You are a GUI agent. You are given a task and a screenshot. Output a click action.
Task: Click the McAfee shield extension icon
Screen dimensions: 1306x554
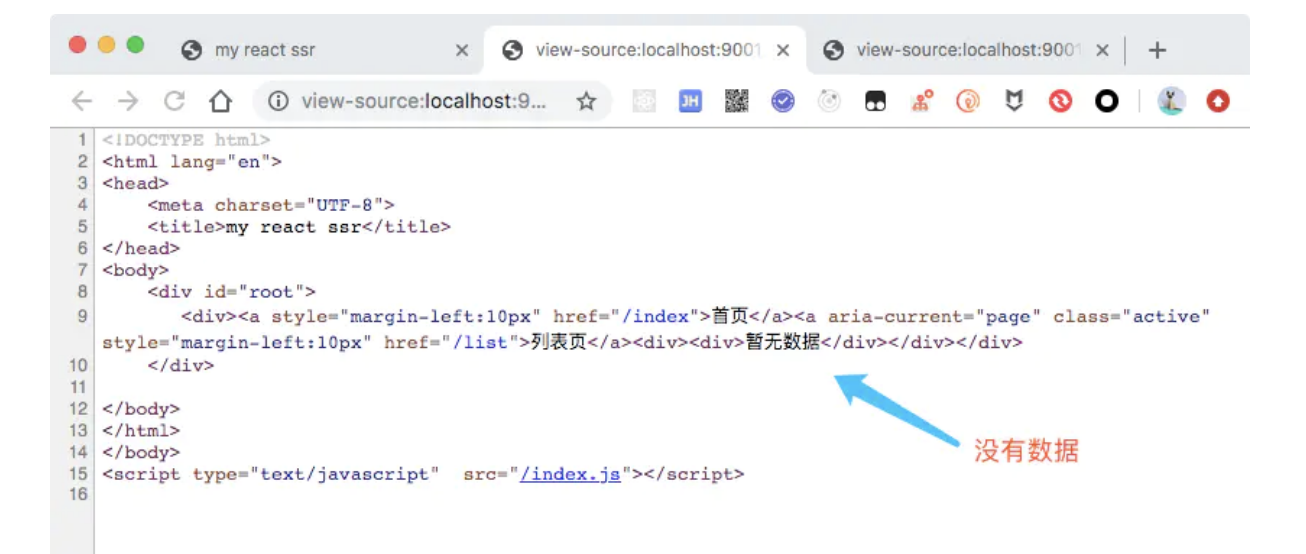(x=1014, y=101)
